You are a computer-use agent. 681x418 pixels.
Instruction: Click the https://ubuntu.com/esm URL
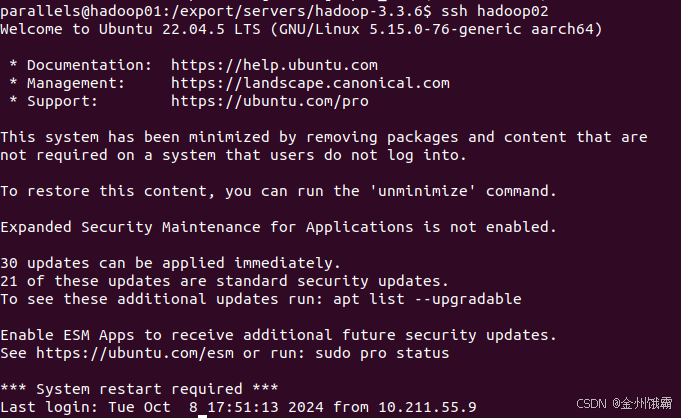point(135,353)
